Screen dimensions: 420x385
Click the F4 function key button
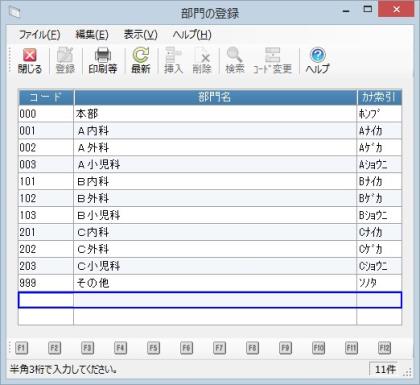[120, 348]
